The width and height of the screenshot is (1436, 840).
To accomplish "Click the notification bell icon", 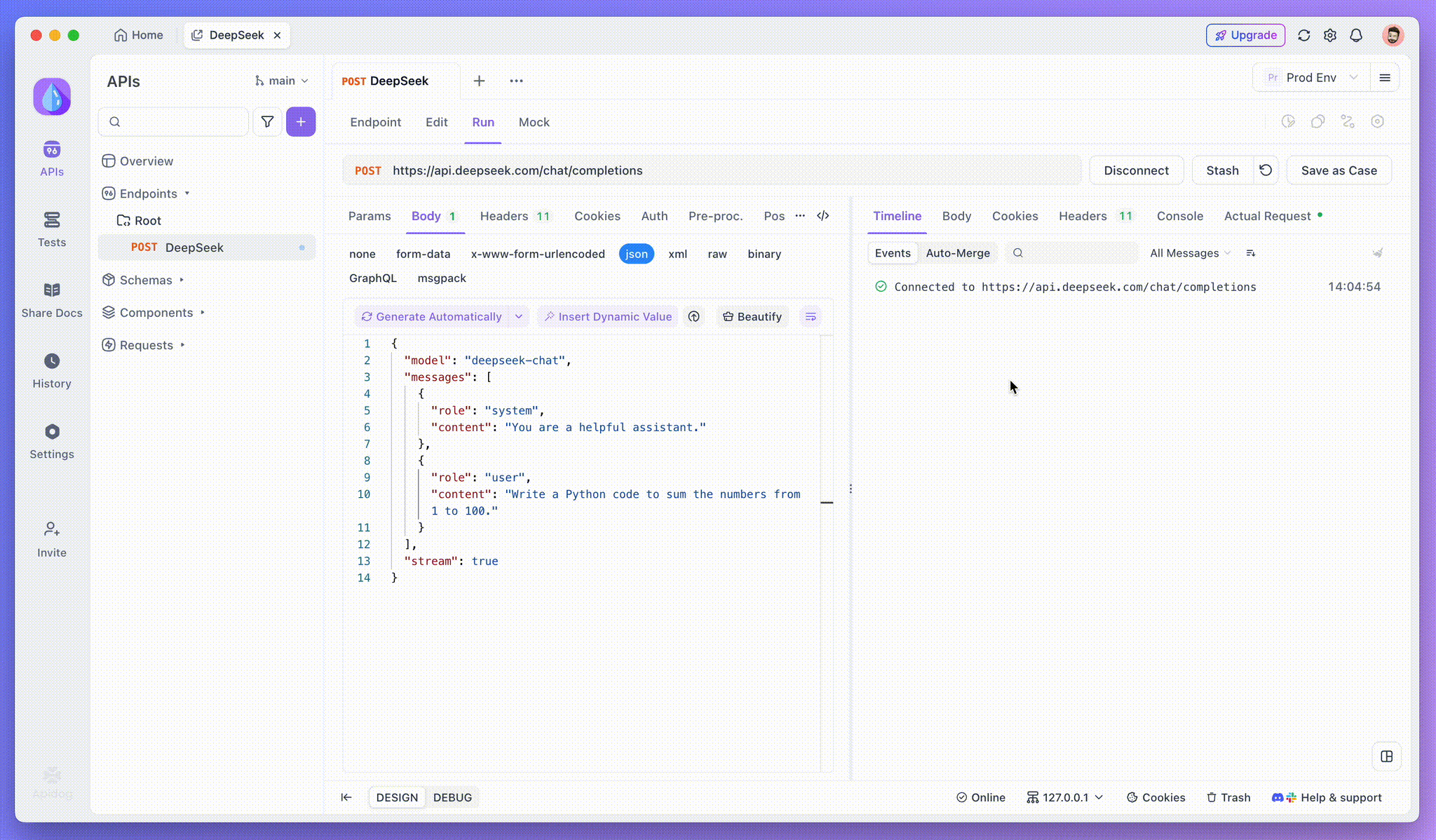I will click(1356, 35).
